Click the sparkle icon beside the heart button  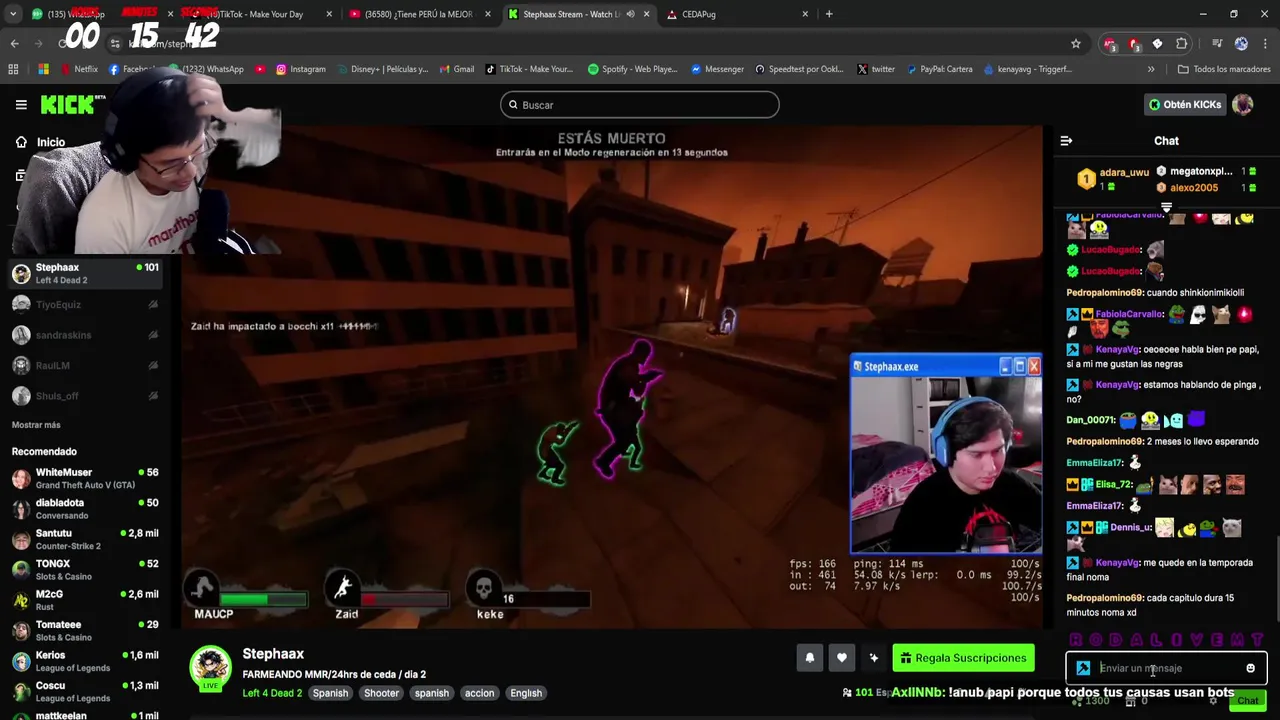pos(874,658)
